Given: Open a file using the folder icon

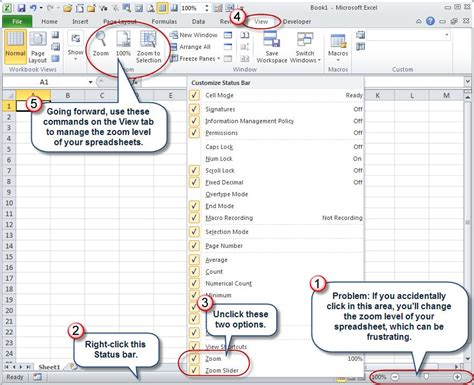Looking at the screenshot, I should pos(68,8).
